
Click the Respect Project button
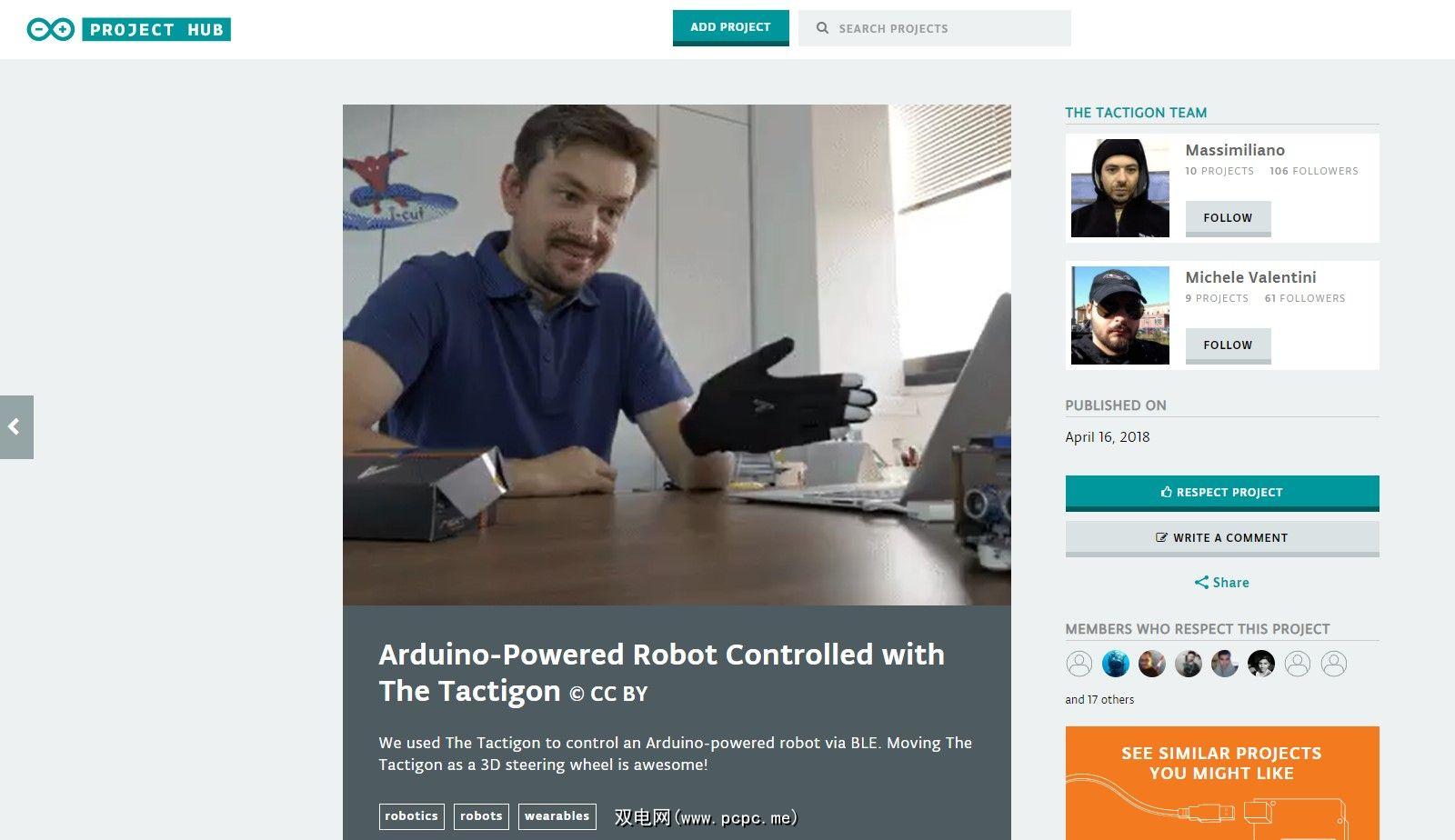1221,493
